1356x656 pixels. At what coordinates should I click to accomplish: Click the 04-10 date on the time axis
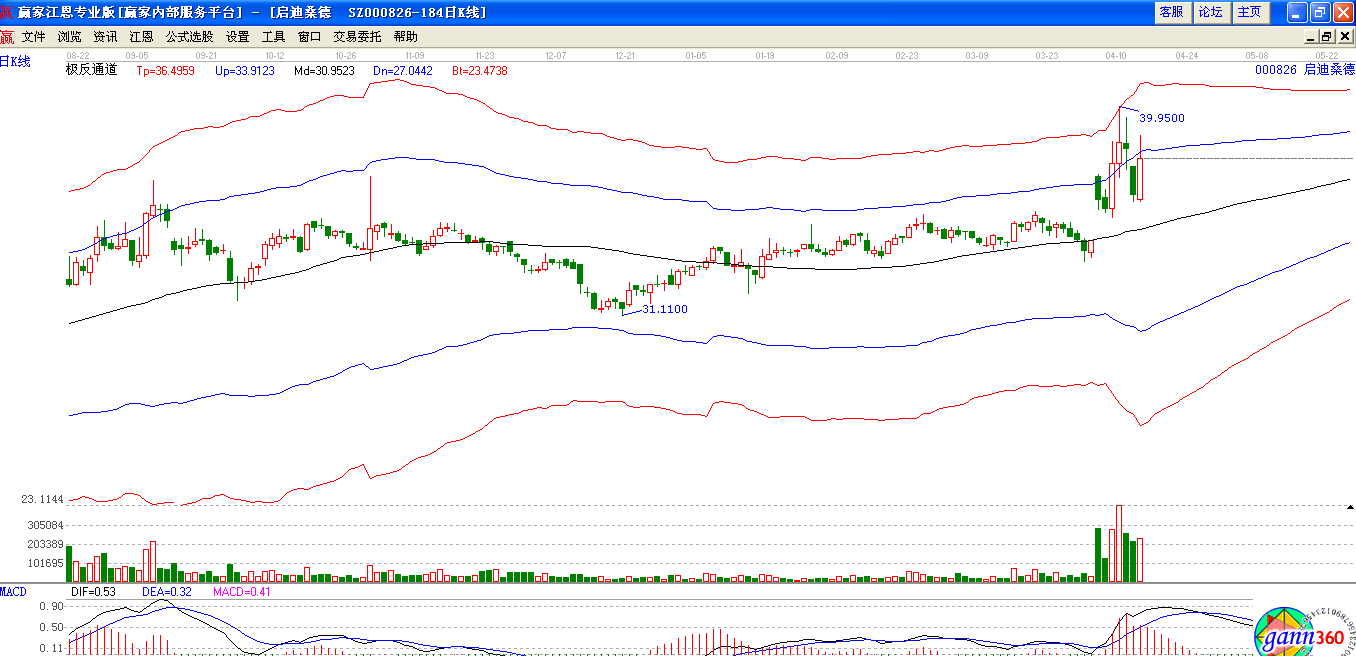(x=1117, y=56)
